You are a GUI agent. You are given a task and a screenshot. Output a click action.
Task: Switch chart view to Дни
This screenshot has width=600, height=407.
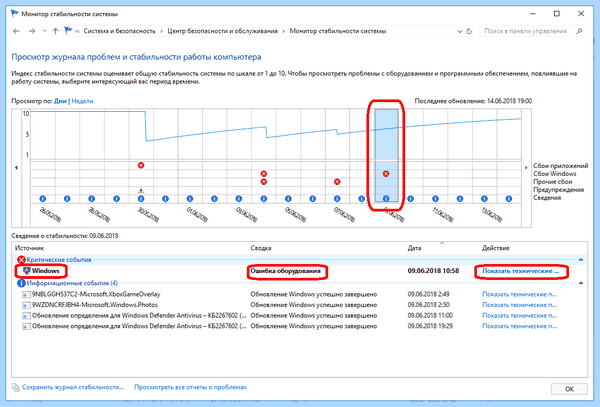click(x=60, y=101)
